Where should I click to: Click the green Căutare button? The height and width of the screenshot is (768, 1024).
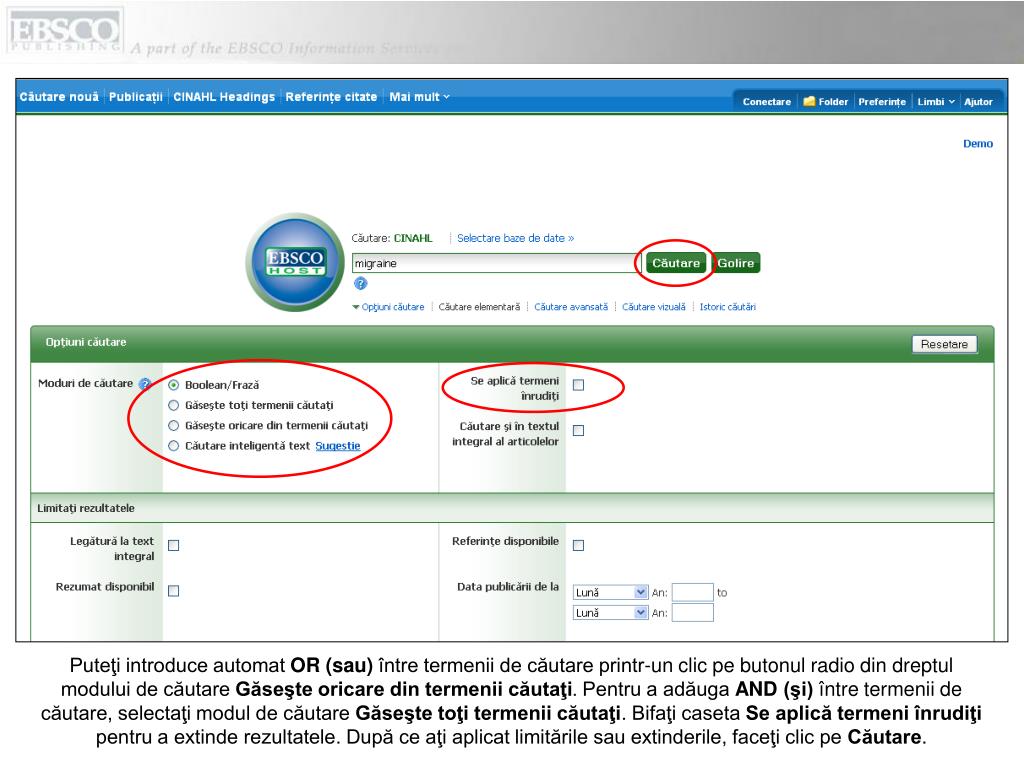(x=676, y=263)
